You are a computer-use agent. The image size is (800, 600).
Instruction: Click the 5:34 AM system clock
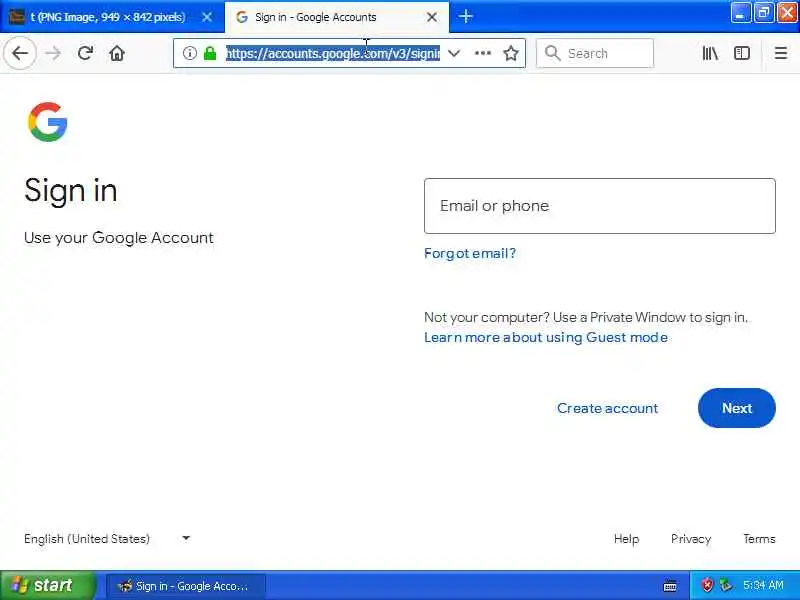[x=763, y=585]
